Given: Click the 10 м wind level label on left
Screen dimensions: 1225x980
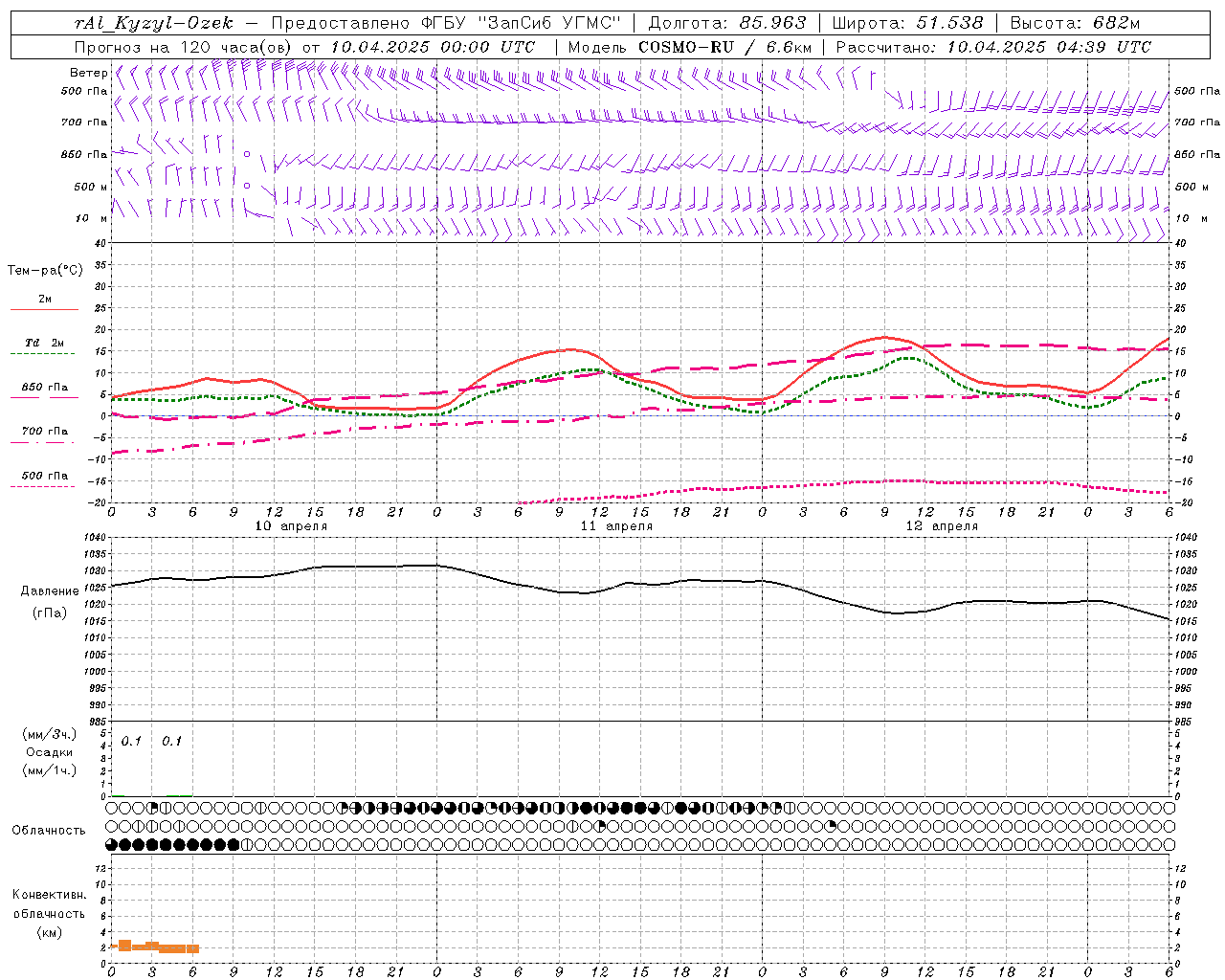Looking at the screenshot, I should coord(92,218).
